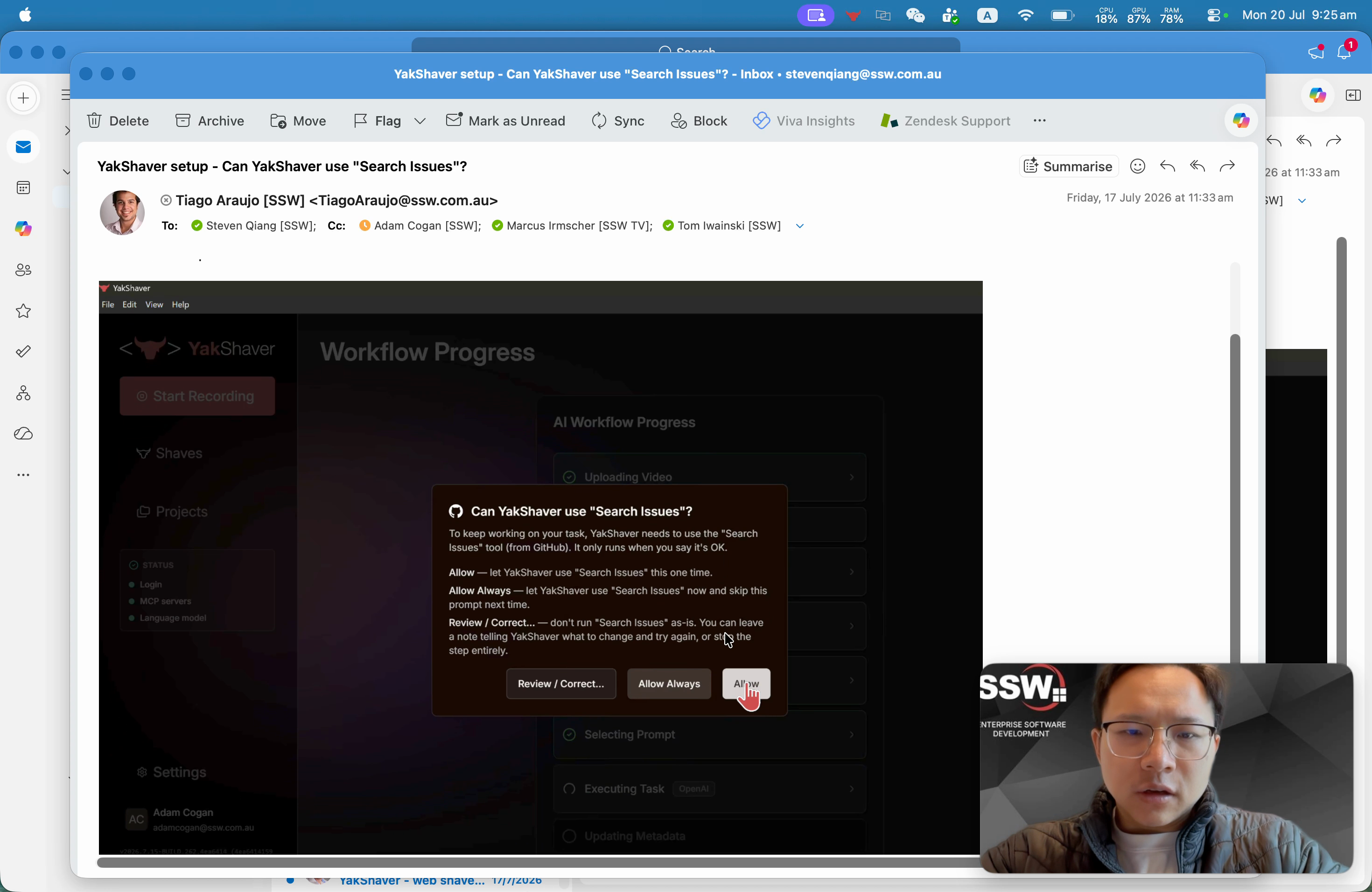1372x892 pixels.
Task: Open Mail view in sidebar
Action: pyautogui.click(x=24, y=147)
